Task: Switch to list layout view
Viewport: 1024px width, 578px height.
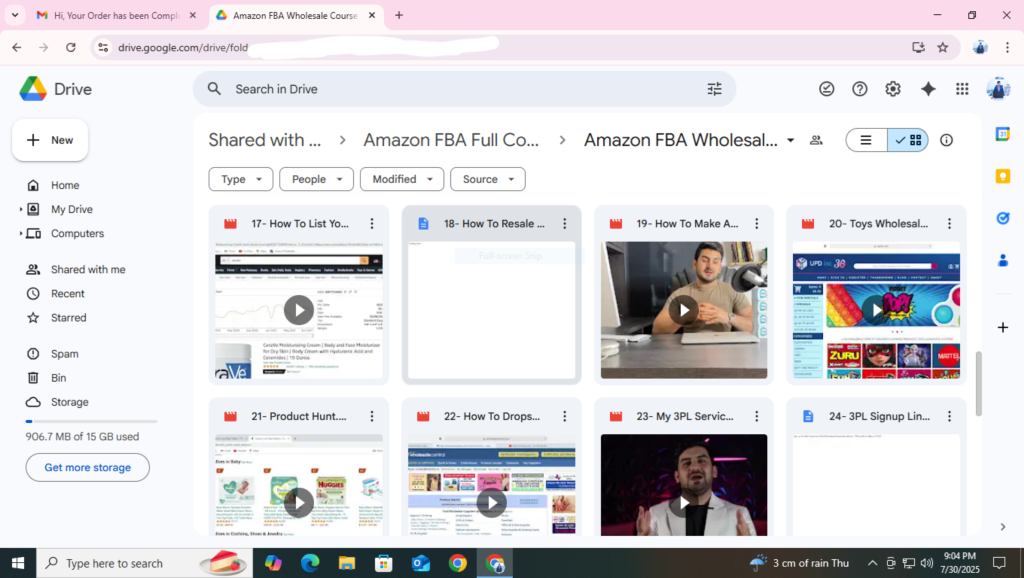Action: pyautogui.click(x=867, y=140)
